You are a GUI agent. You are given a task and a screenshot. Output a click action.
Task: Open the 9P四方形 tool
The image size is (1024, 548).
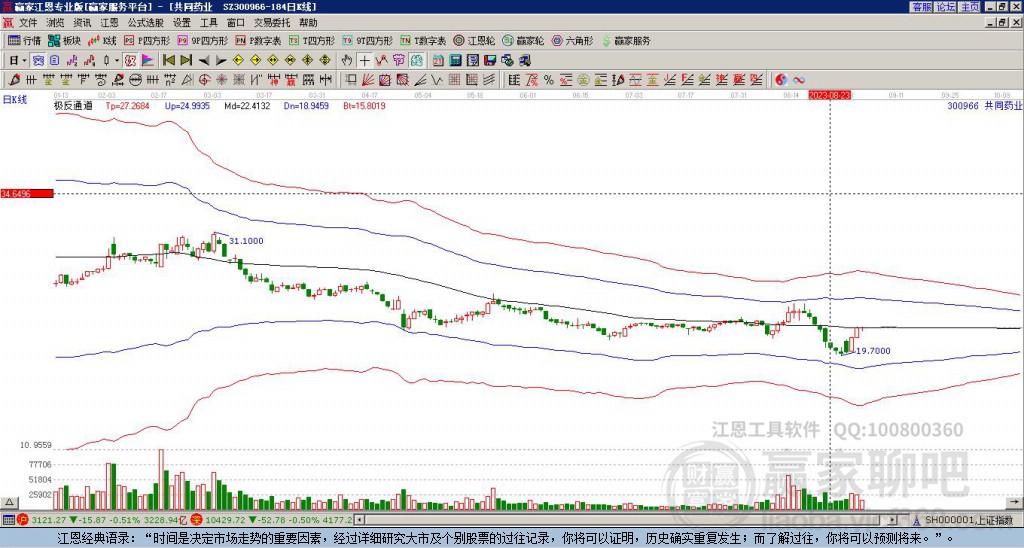click(202, 40)
